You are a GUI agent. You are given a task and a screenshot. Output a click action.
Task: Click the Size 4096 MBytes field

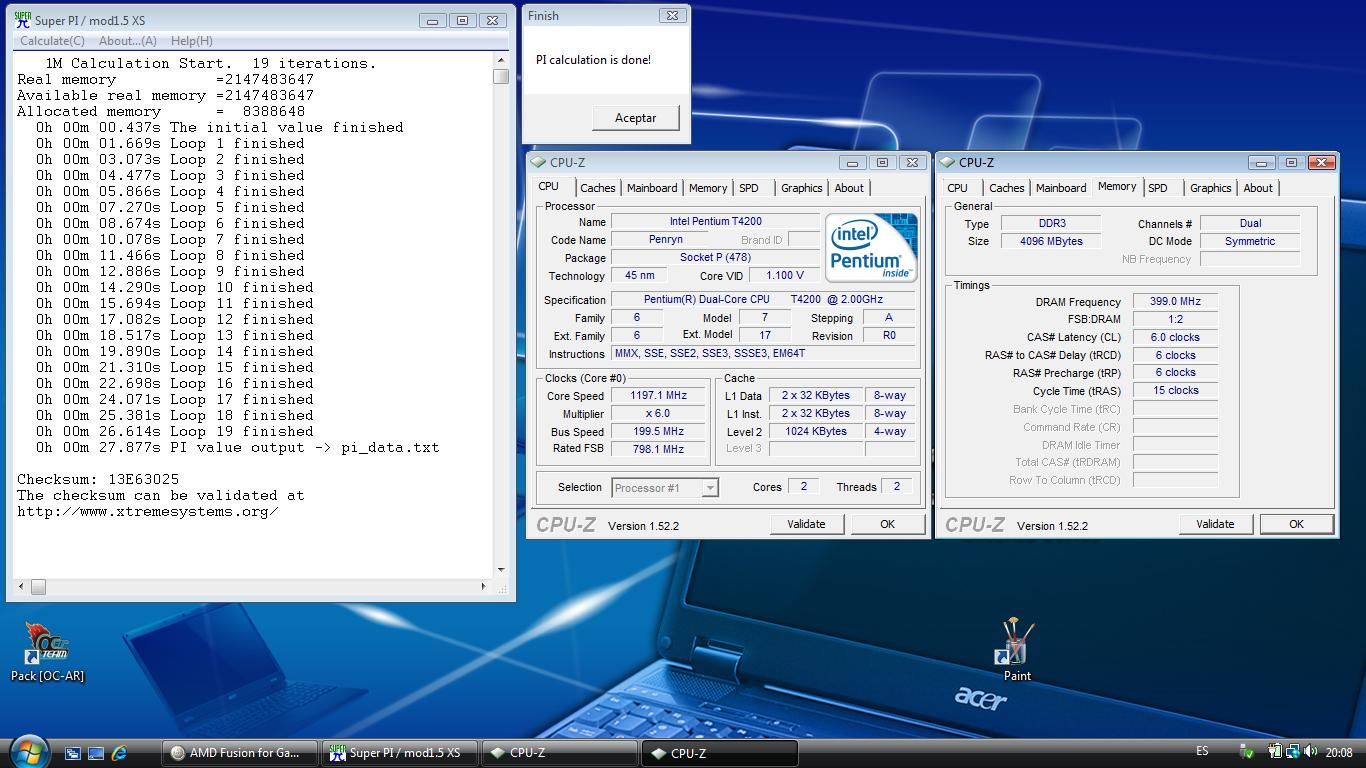click(x=1051, y=241)
